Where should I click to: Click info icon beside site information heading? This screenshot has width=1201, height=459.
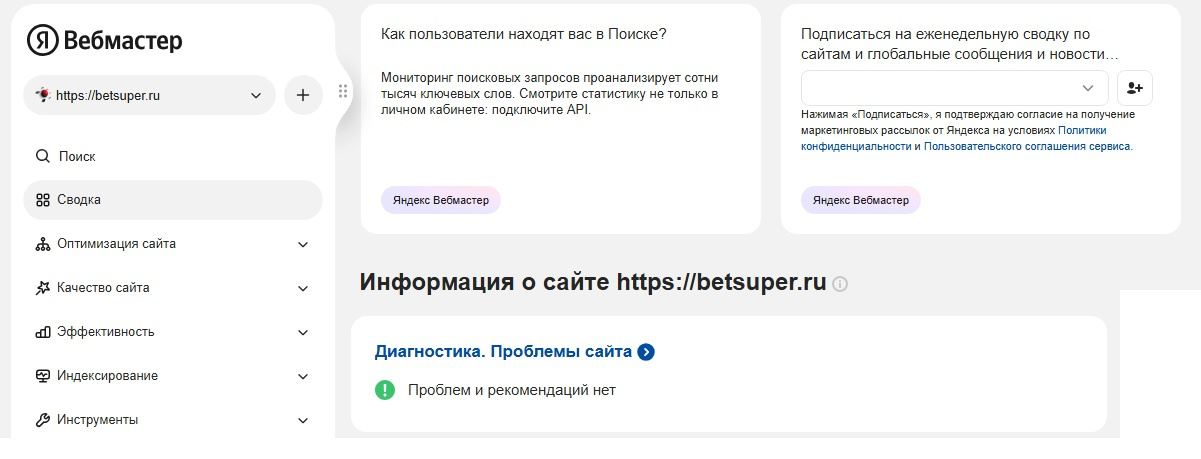tap(840, 284)
